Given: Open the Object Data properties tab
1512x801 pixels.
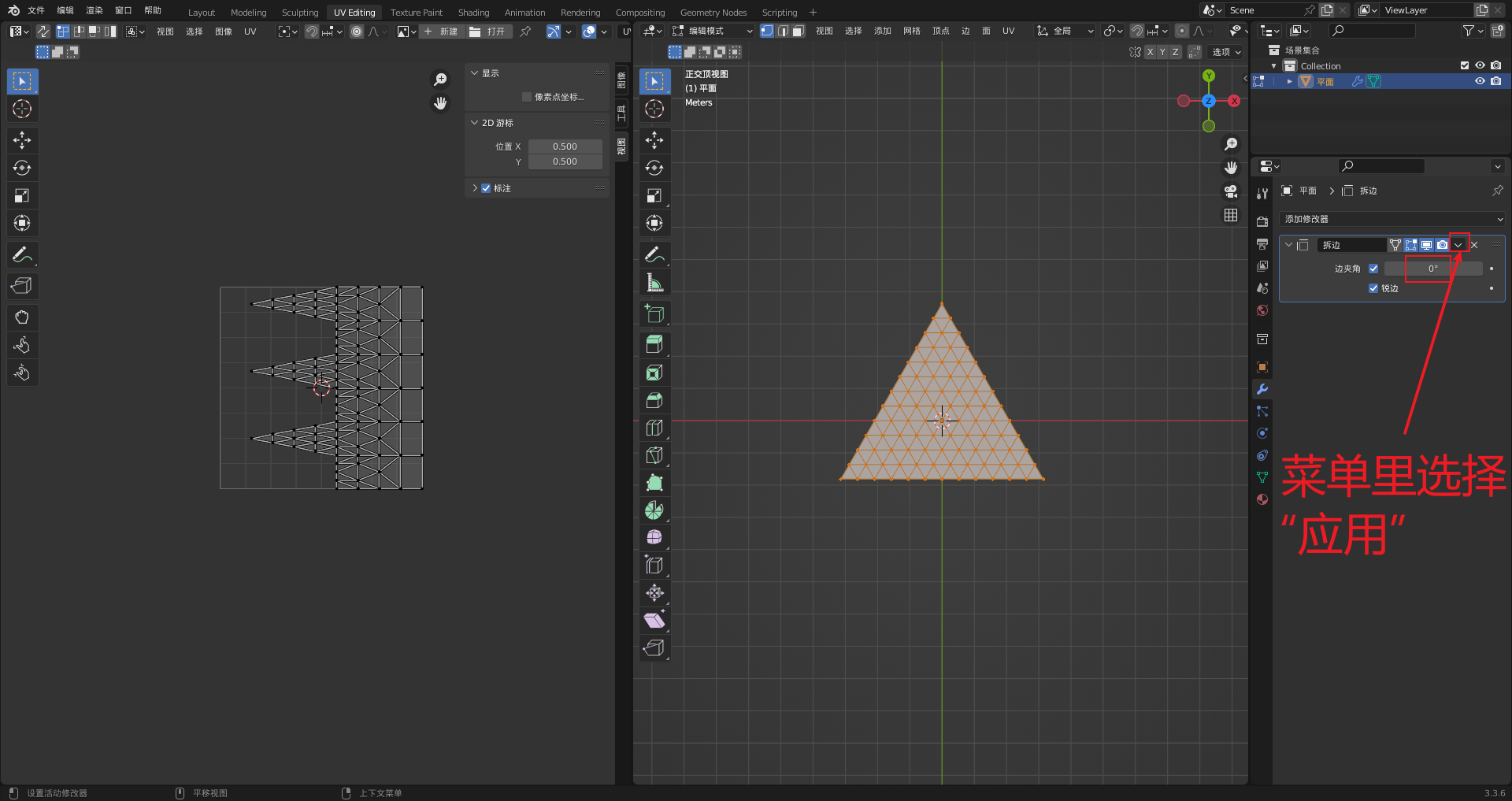Looking at the screenshot, I should (x=1262, y=477).
